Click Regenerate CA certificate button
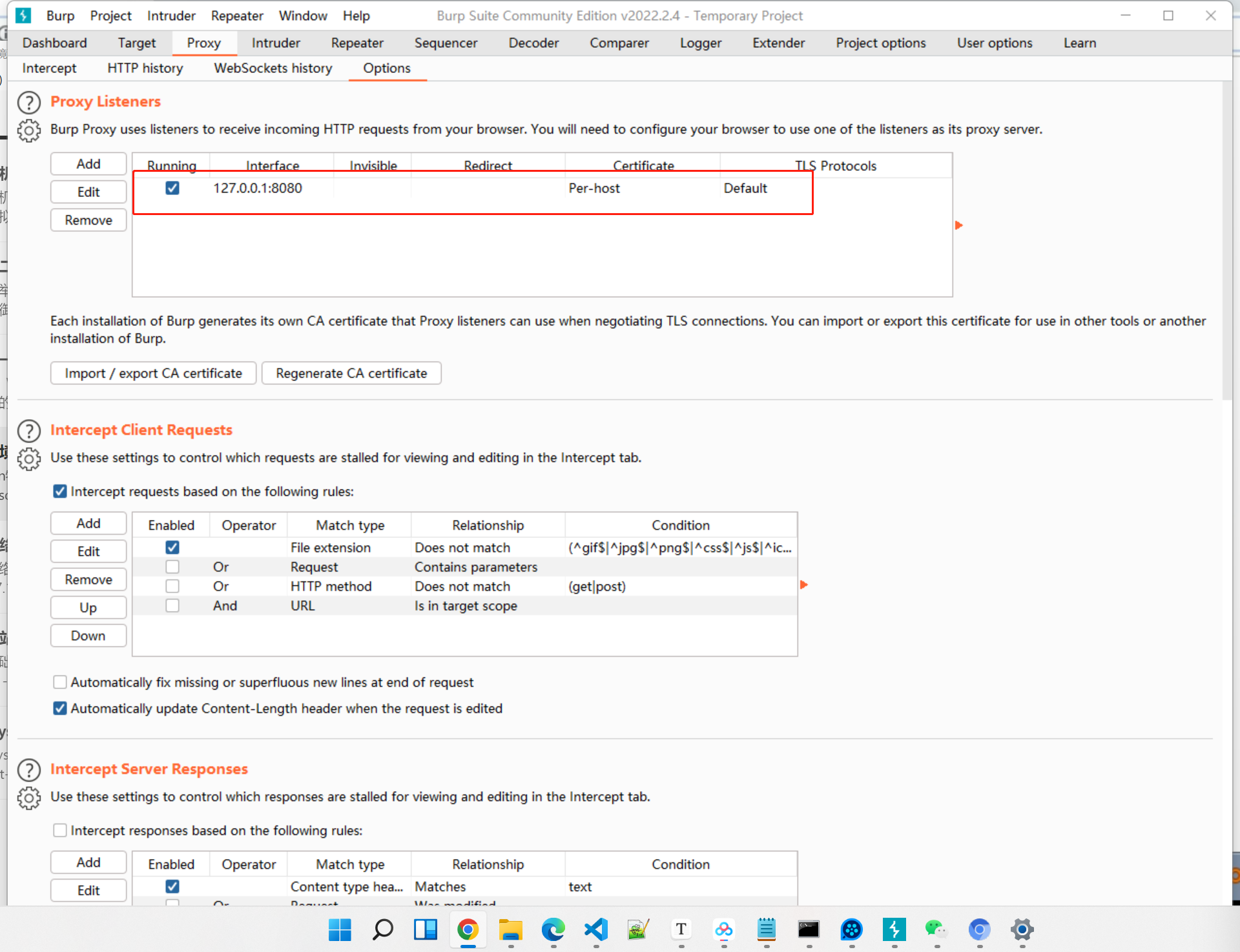The width and height of the screenshot is (1240, 952). pos(351,373)
